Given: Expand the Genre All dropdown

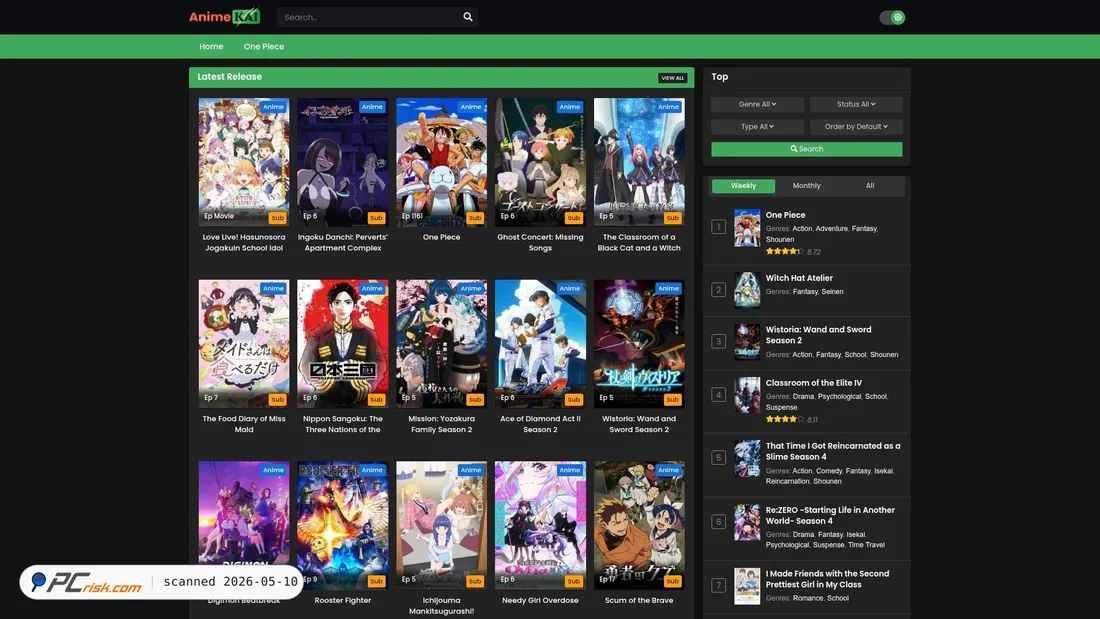Looking at the screenshot, I should (x=757, y=105).
